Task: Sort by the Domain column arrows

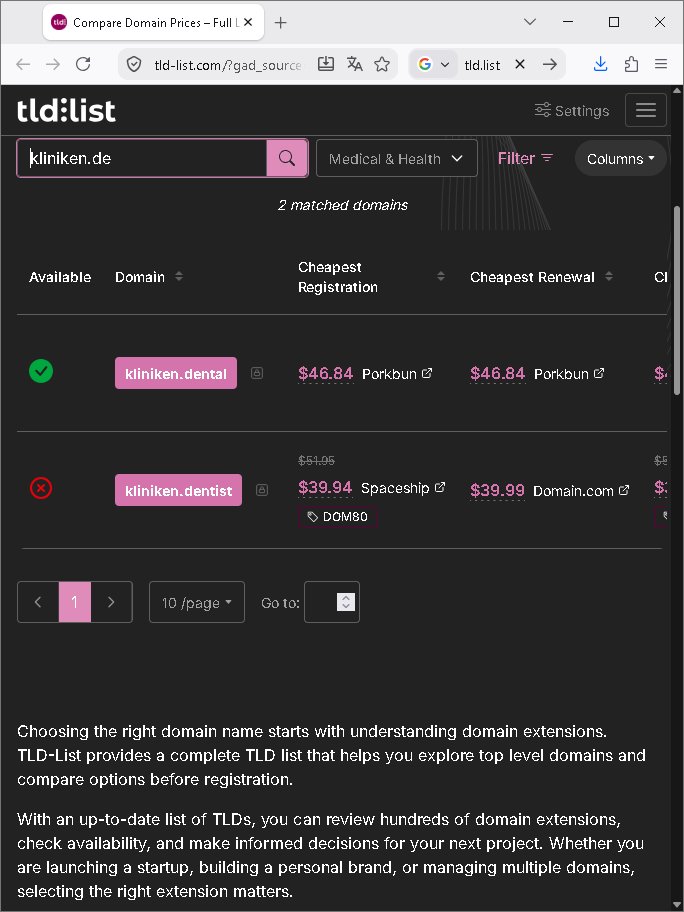Action: pos(179,276)
